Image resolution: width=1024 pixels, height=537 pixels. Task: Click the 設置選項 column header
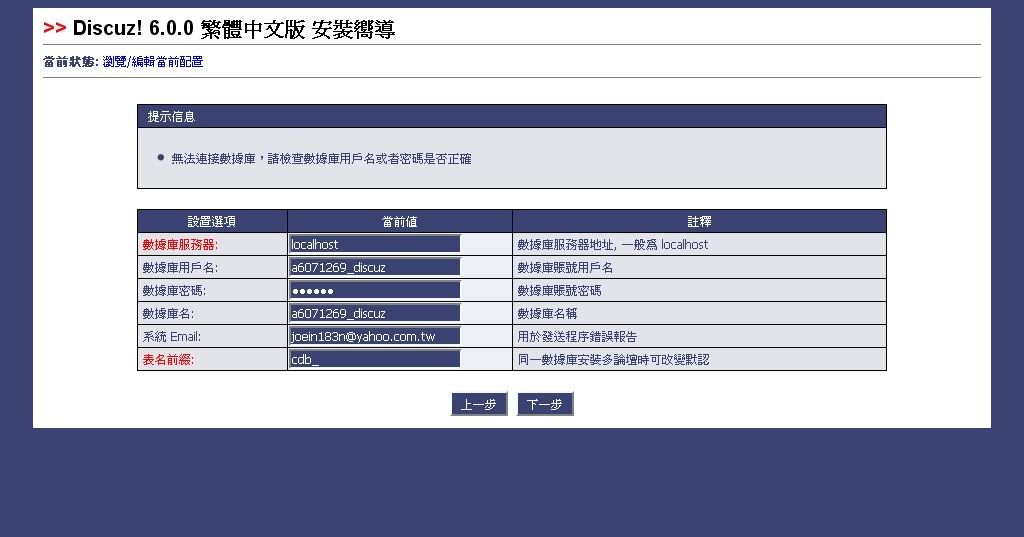point(212,221)
